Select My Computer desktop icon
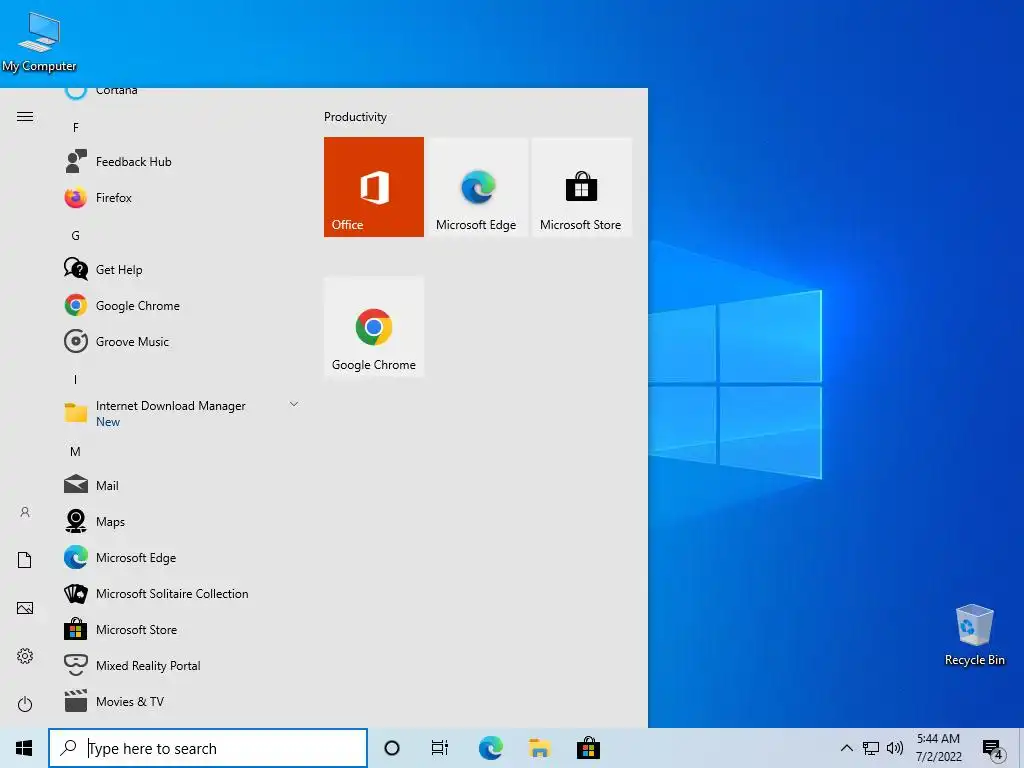 tap(39, 42)
